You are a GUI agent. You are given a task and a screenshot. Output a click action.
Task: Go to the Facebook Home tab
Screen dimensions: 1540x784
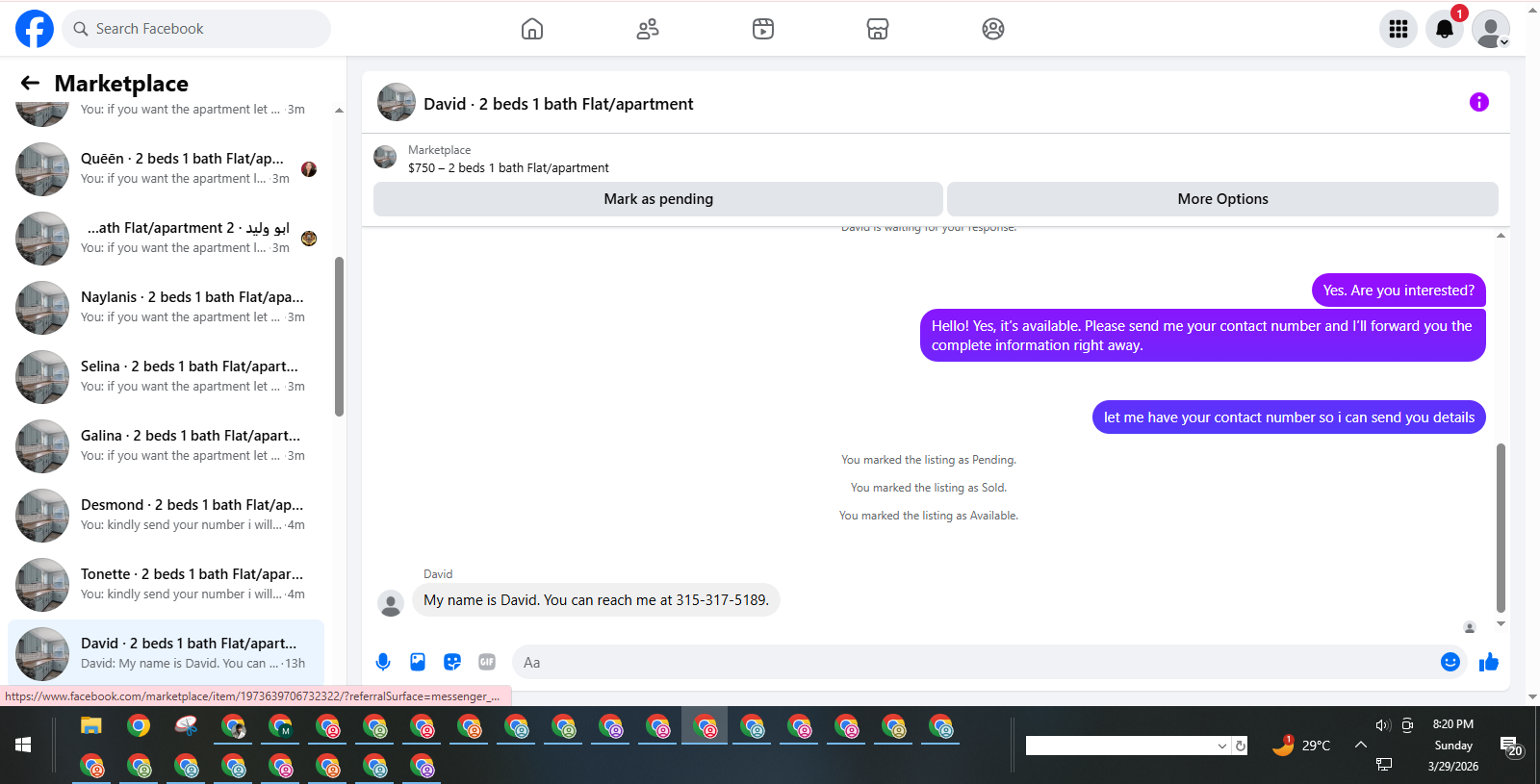(x=532, y=29)
